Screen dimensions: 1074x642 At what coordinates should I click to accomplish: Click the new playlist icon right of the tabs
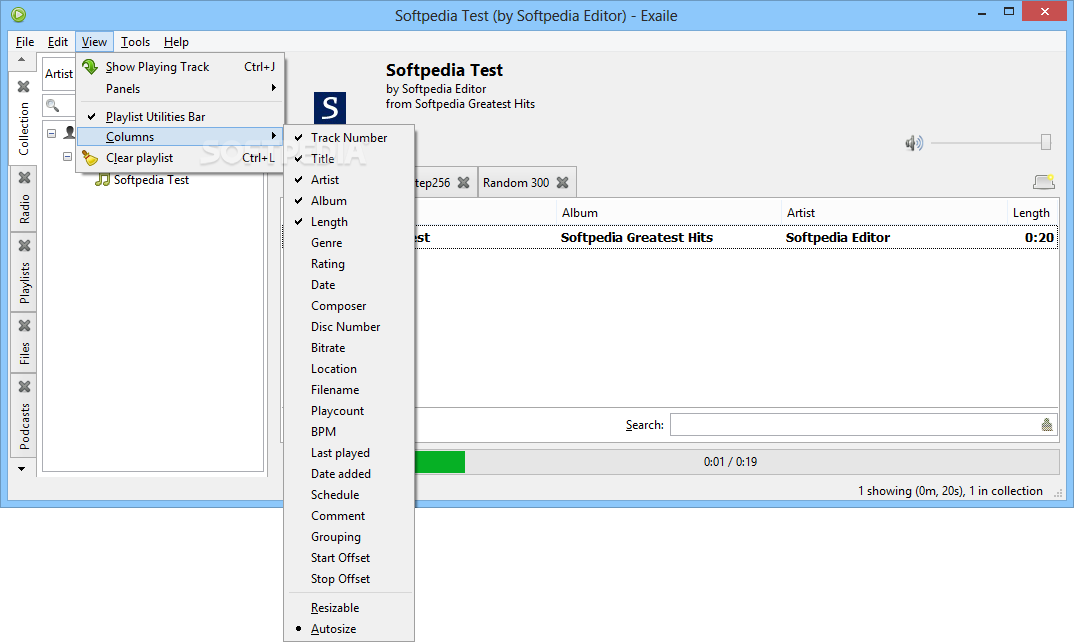tap(1044, 182)
